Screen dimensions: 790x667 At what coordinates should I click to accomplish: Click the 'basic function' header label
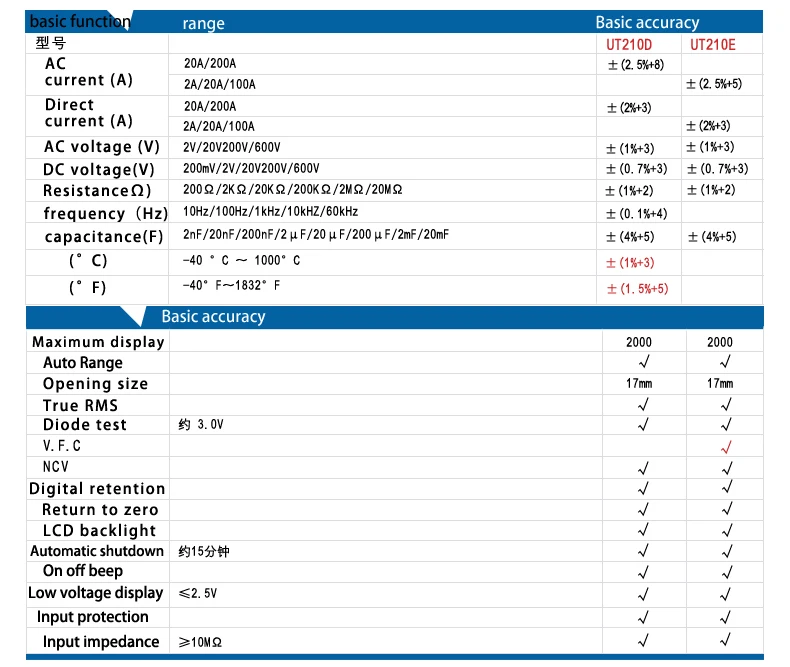coord(80,22)
